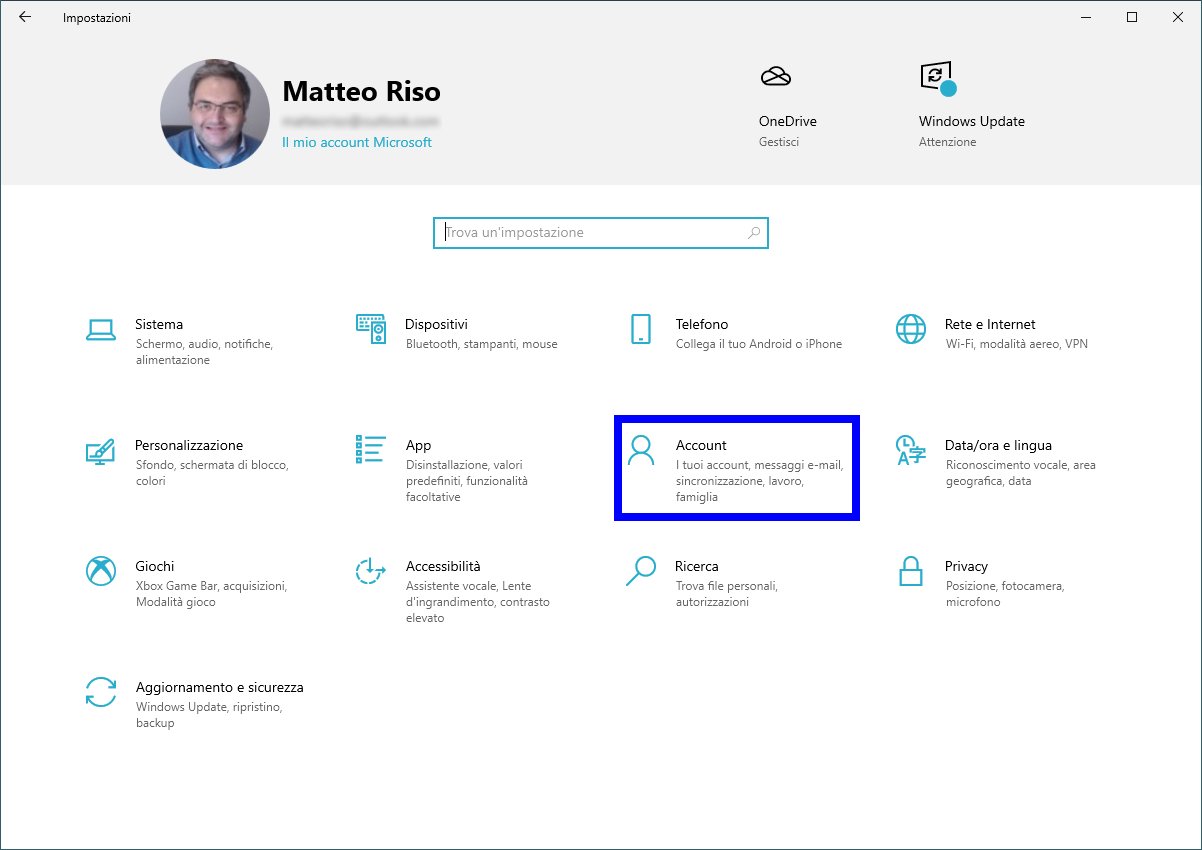Image resolution: width=1202 pixels, height=850 pixels.
Task: Open the Ricerca magnifier icon
Action: tap(641, 571)
